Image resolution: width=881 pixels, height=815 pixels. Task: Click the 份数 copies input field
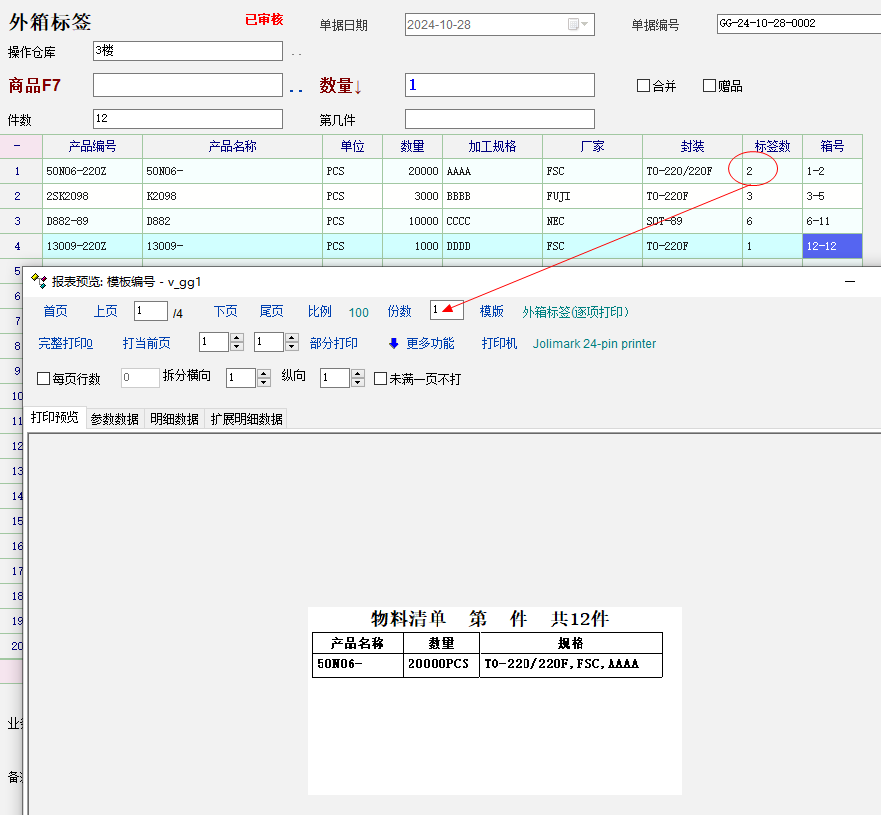pos(446,311)
